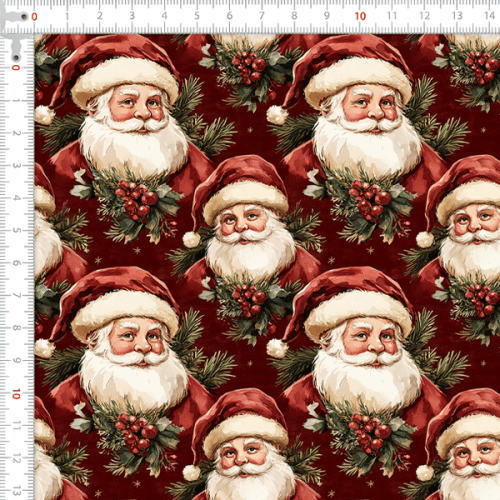The width and height of the screenshot is (500, 500).
Task: Click the number 9 on the horizontal ruler
Action: [327, 16]
